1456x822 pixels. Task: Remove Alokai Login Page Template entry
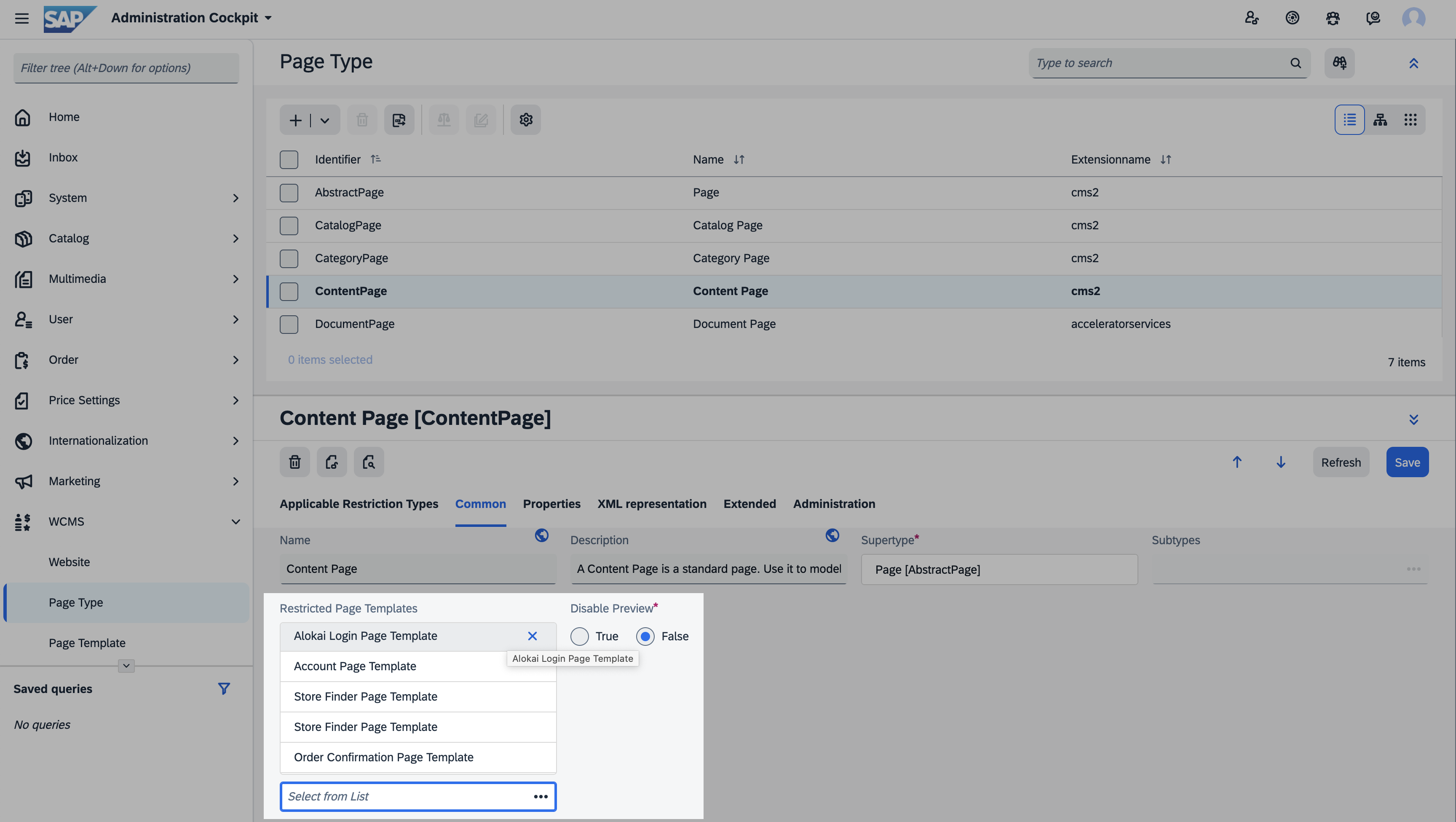532,637
